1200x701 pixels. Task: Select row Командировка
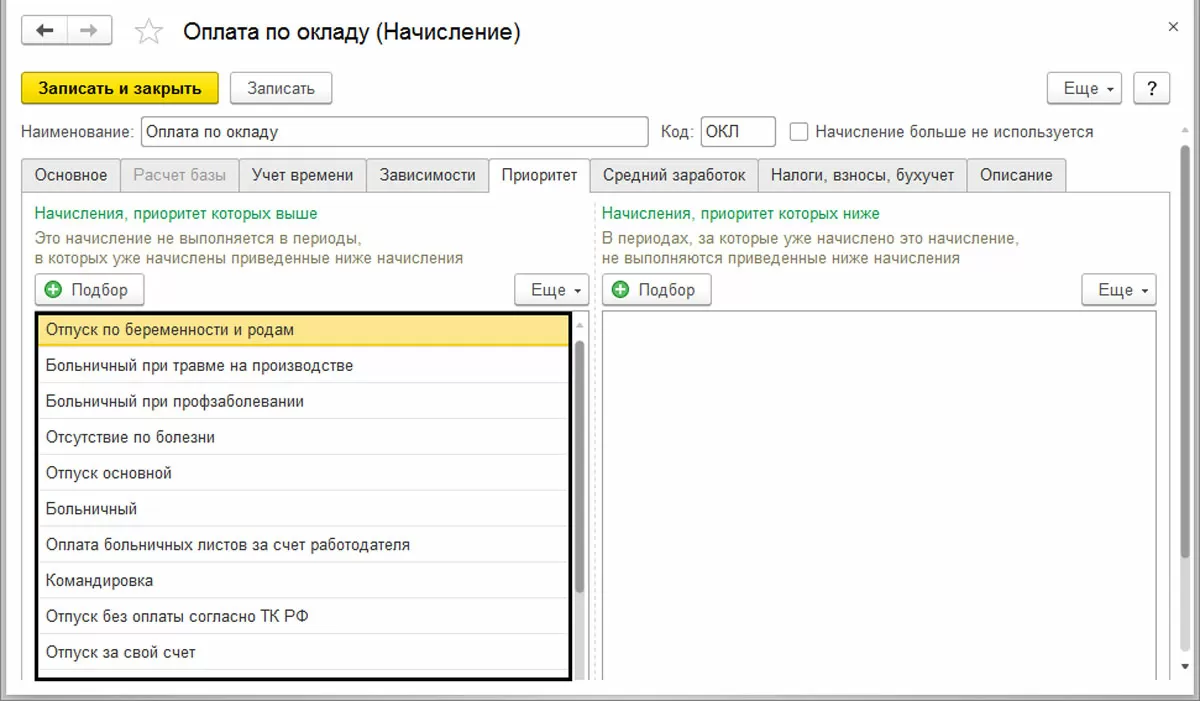[x=303, y=580]
